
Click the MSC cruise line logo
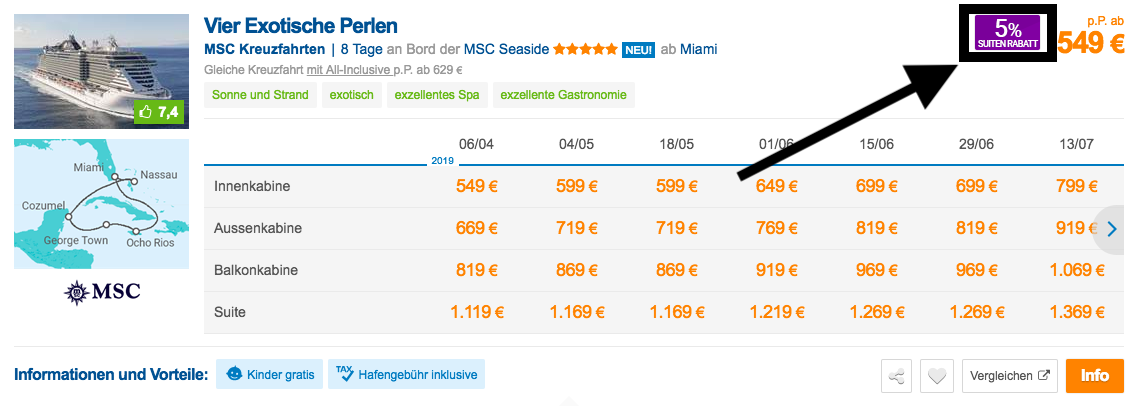click(102, 292)
